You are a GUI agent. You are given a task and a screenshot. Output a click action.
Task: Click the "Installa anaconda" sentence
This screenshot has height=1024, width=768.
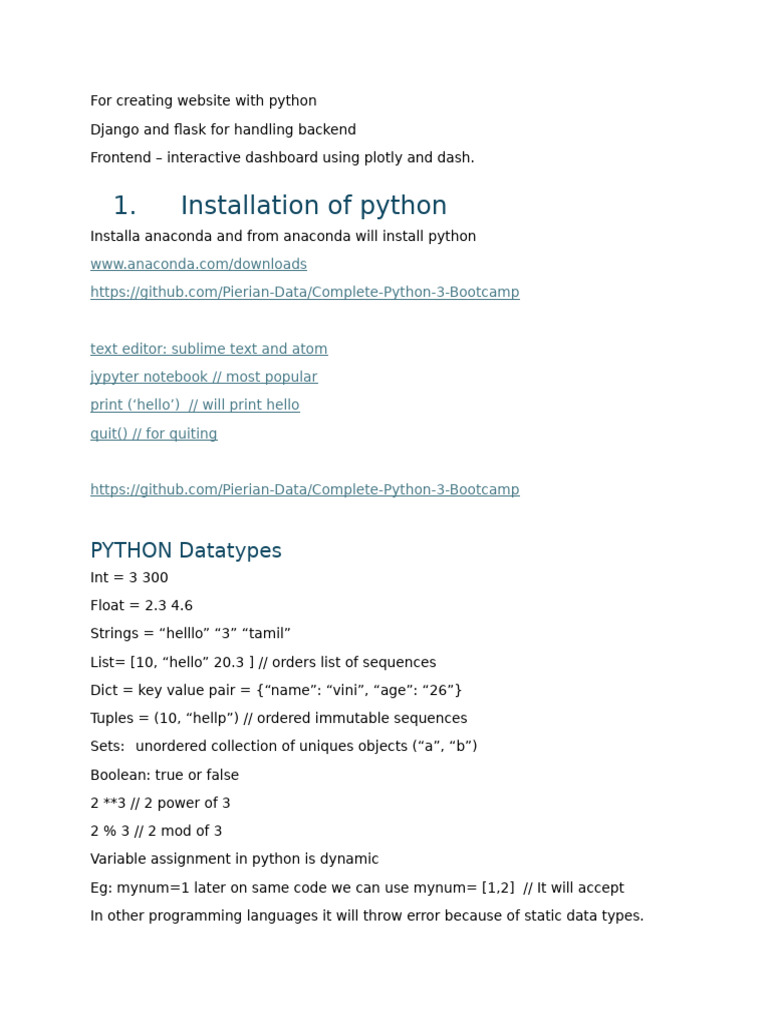pyautogui.click(x=282, y=236)
